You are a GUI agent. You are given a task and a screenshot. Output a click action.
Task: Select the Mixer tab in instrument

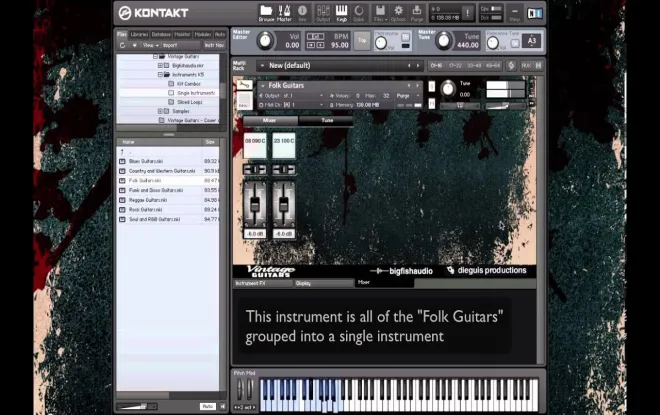[269, 120]
